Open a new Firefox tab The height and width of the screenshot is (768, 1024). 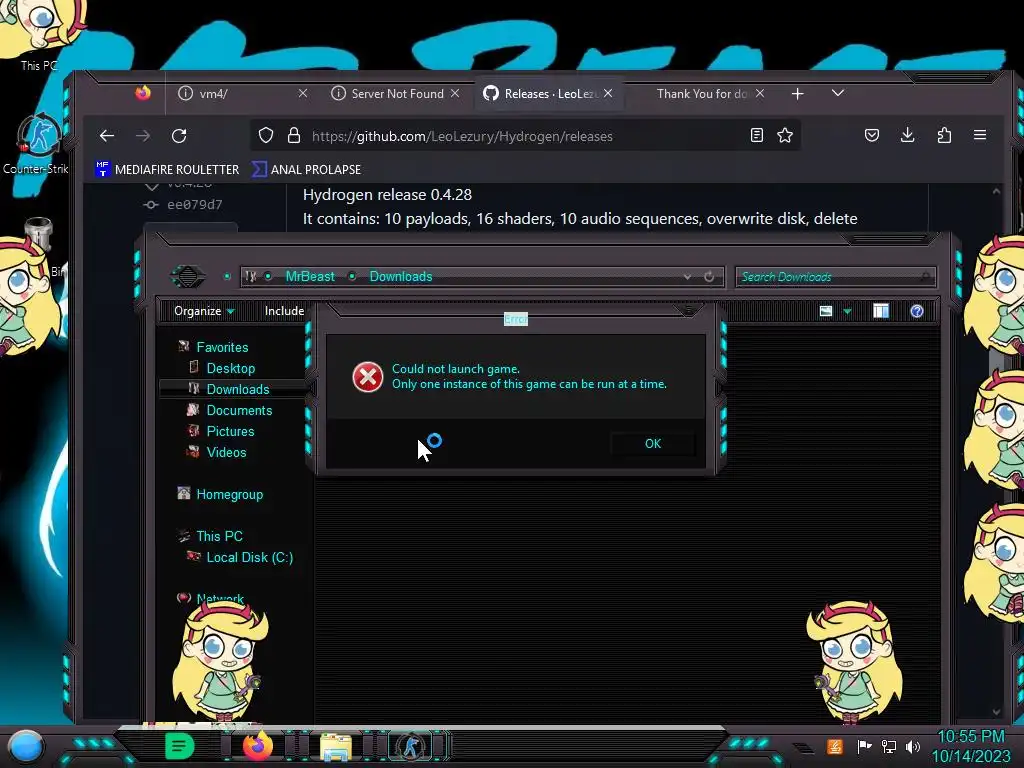[x=797, y=94]
